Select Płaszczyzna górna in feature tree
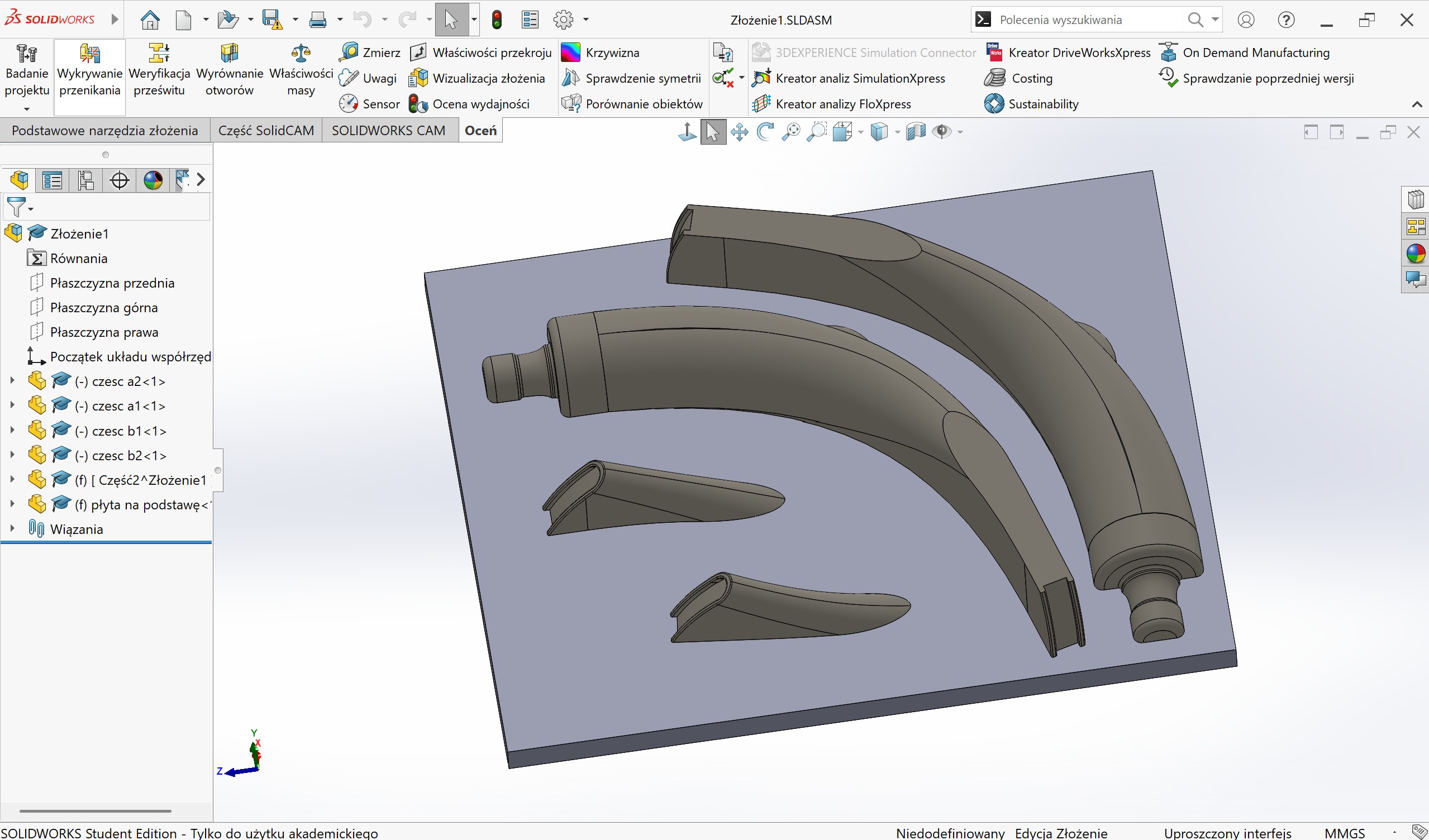The width and height of the screenshot is (1429, 840). (104, 308)
